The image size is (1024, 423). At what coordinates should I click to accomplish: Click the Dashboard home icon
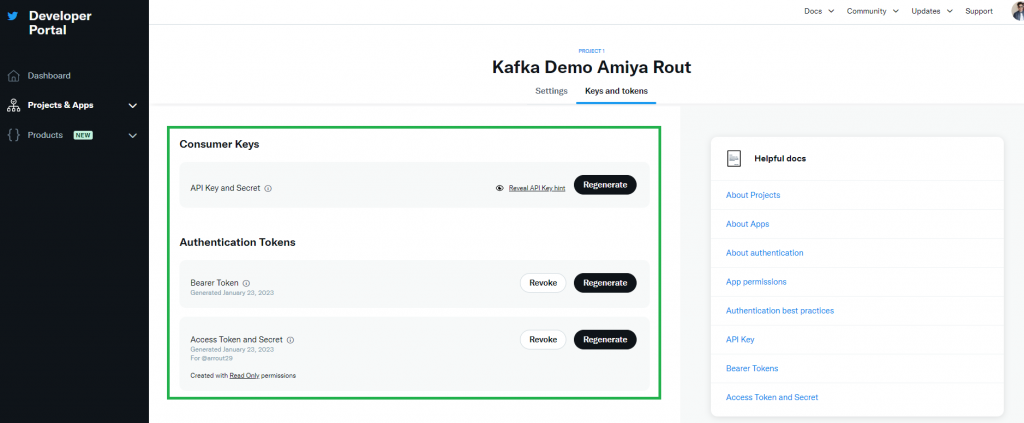coord(13,76)
